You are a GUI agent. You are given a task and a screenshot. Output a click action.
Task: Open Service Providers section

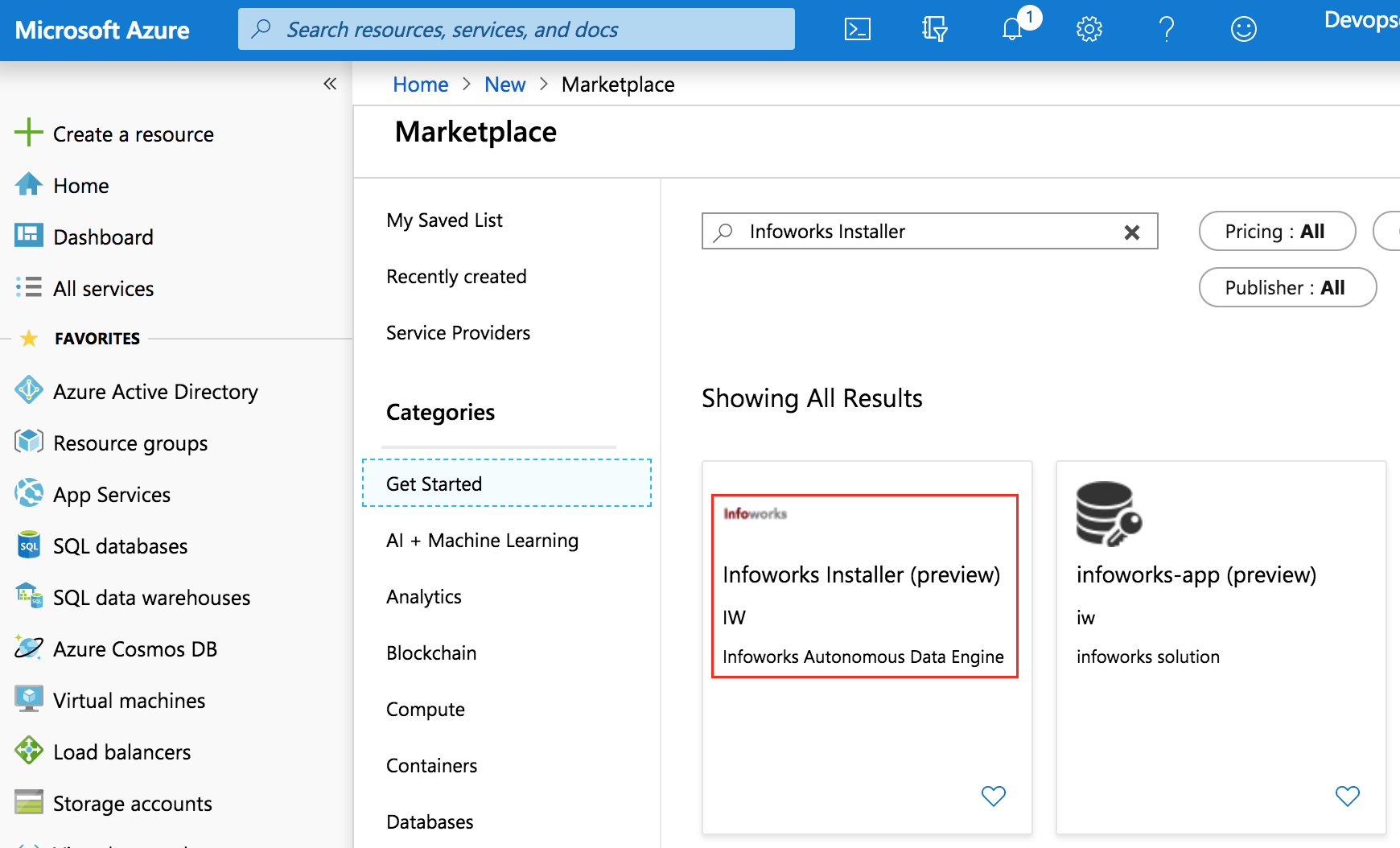click(458, 333)
